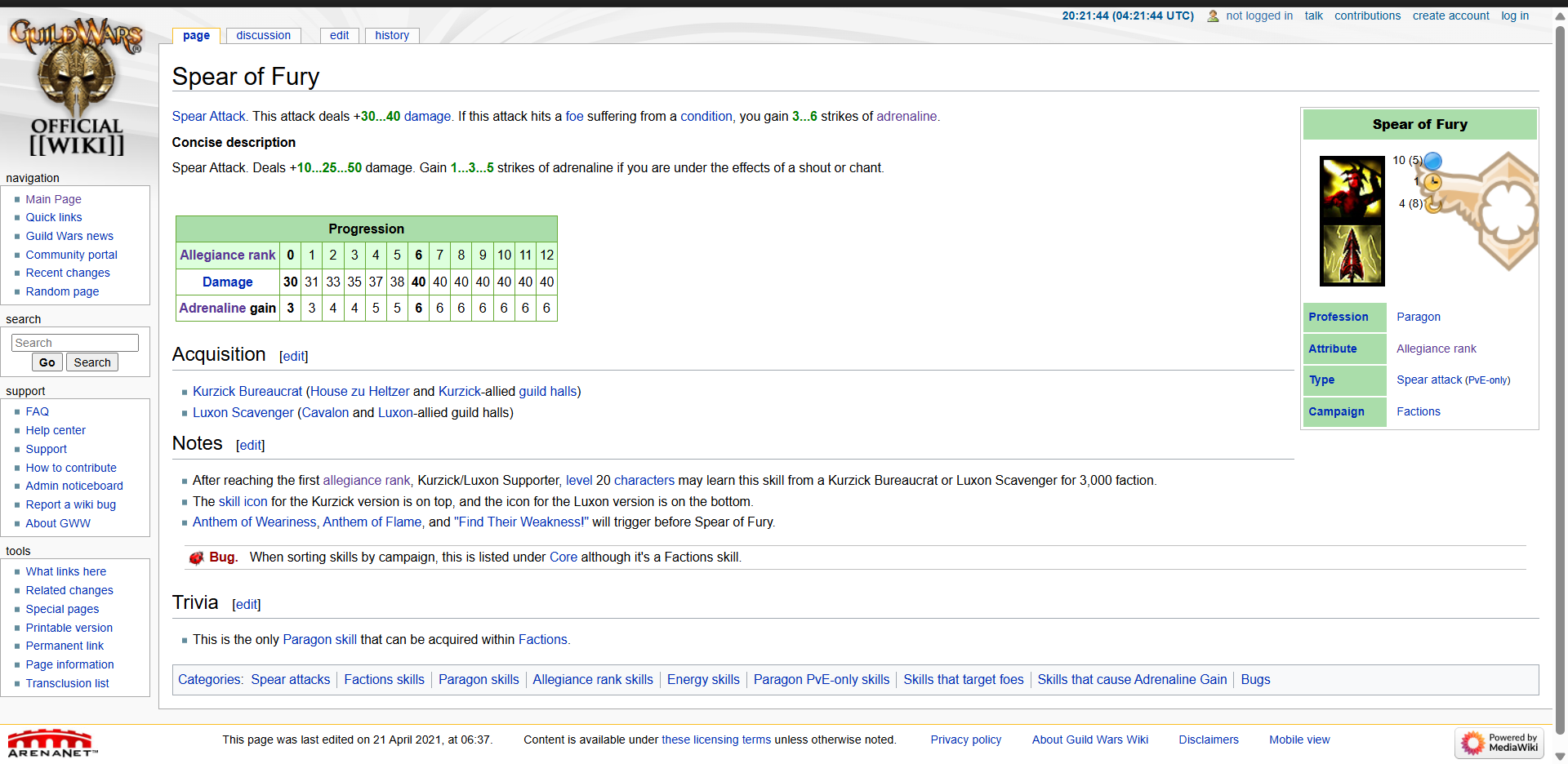Screen dimensions: 1568x764
Task: Open the history tab
Action: click(x=392, y=35)
